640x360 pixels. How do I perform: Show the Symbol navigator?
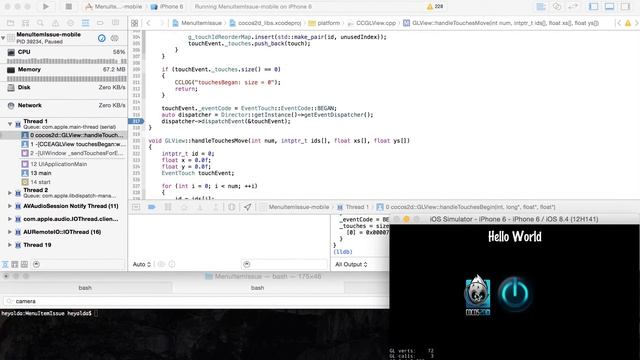tap(25, 23)
